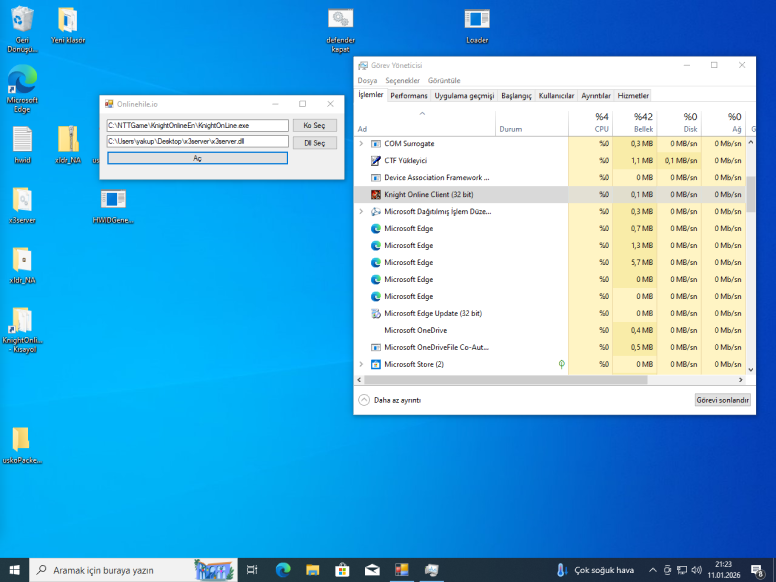
Task: Switch to the Hizmetler tab
Action: tap(633, 96)
